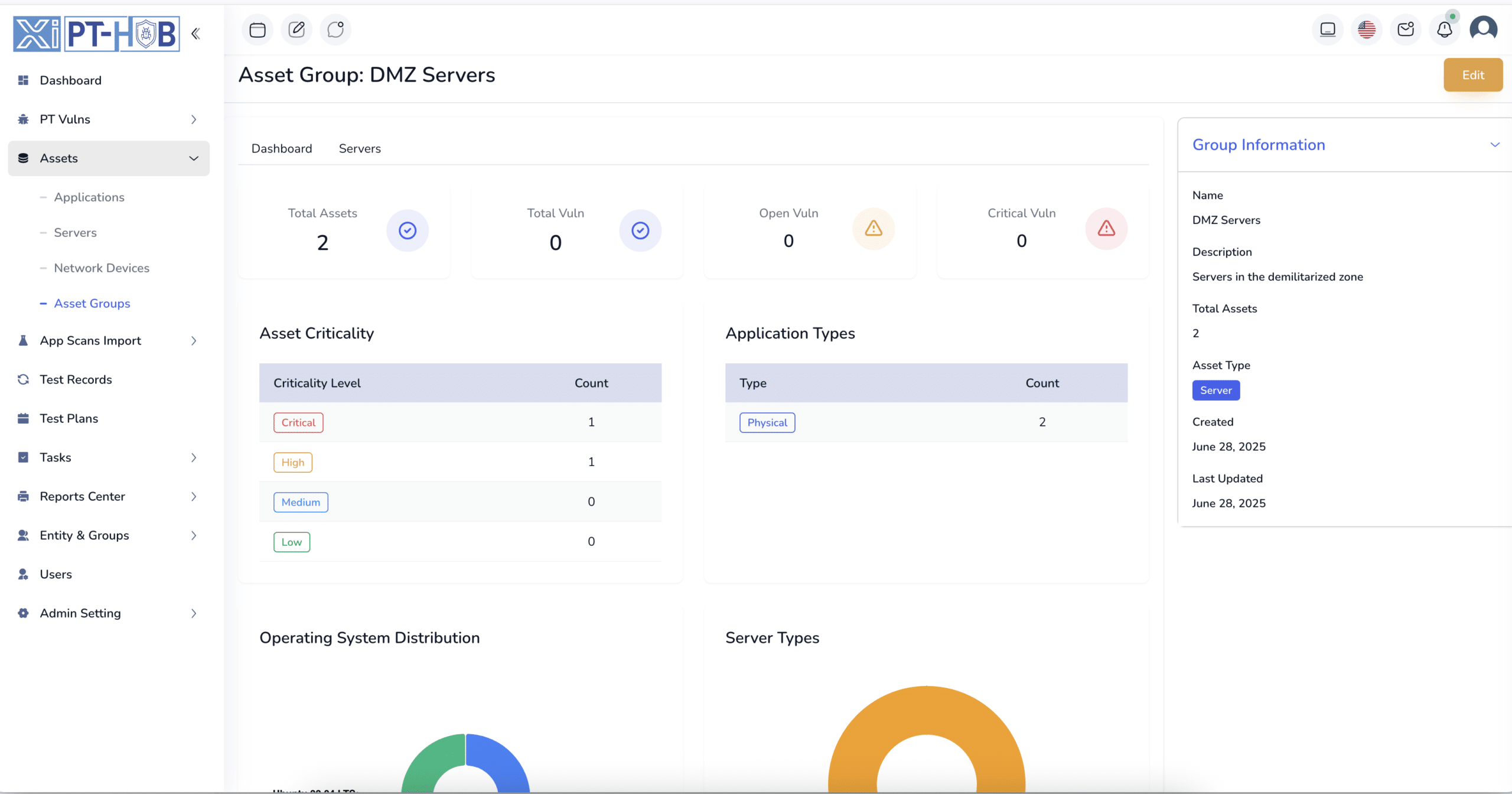Expand the Reports Center chevron
This screenshot has height=794, width=1512.
[x=194, y=497]
